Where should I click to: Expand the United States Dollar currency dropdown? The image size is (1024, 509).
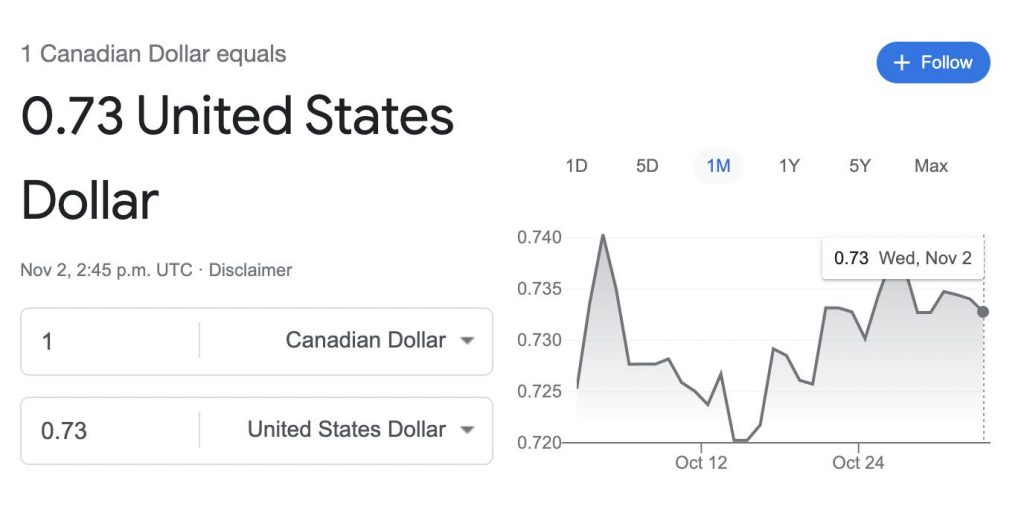click(x=346, y=430)
